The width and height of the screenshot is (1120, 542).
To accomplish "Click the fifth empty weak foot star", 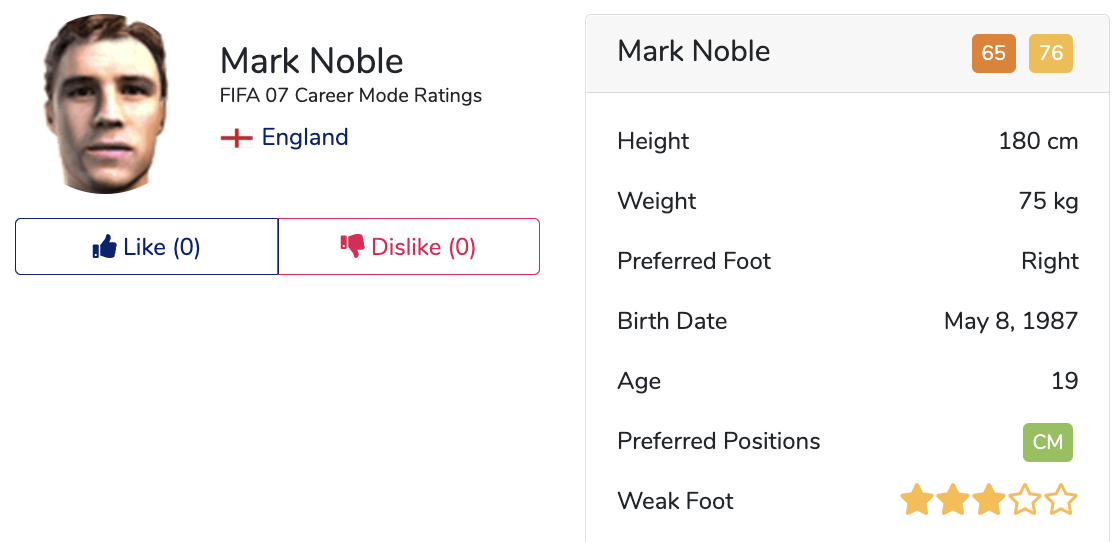I will 1061,500.
